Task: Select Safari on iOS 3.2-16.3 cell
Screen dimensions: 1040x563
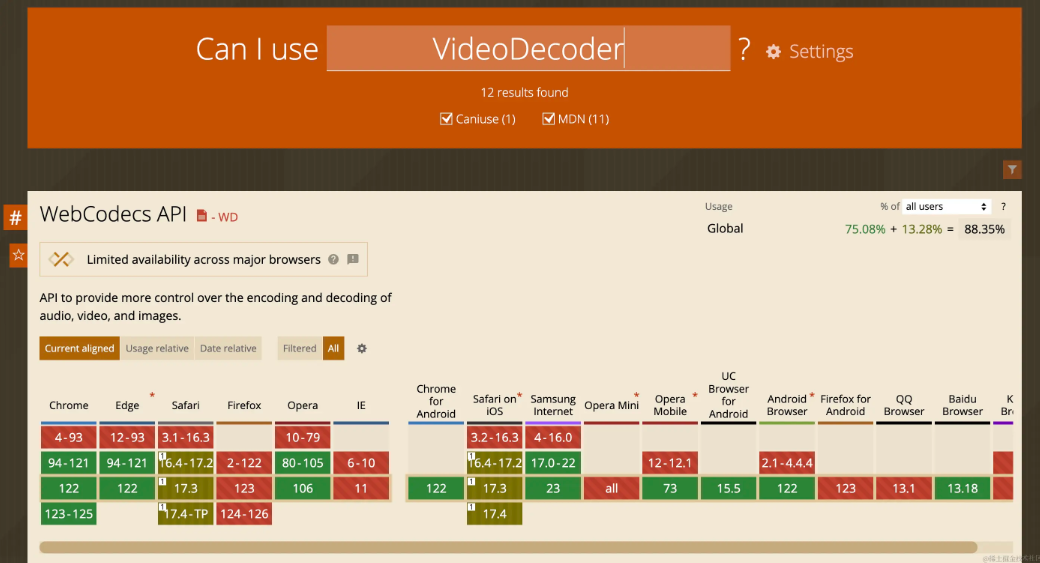Action: 495,438
